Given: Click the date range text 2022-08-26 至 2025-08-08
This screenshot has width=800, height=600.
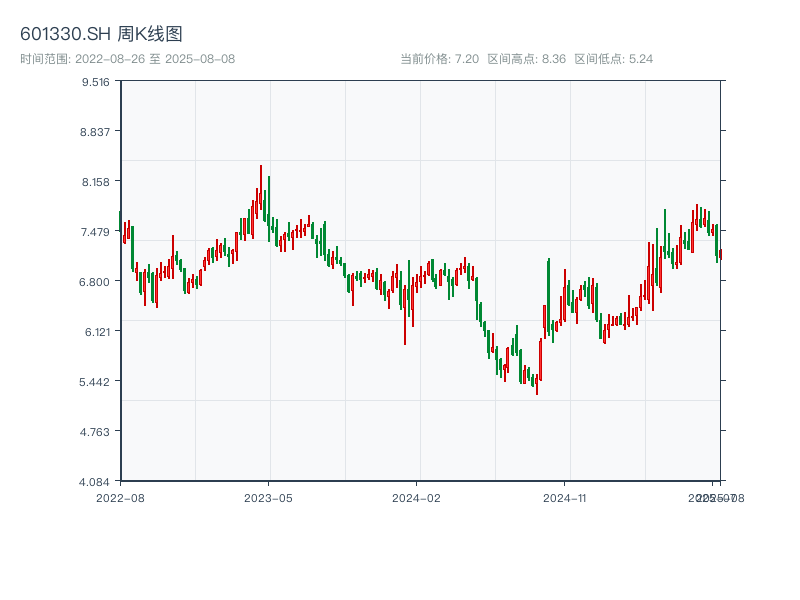Looking at the screenshot, I should [x=127, y=59].
